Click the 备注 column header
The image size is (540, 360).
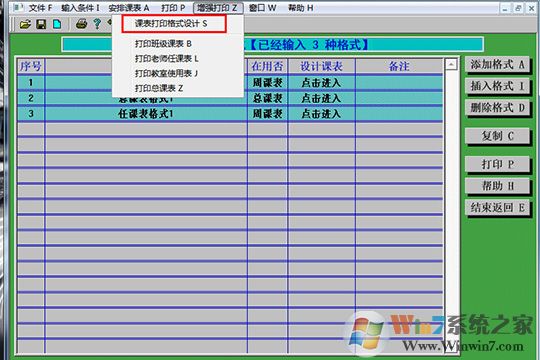399,66
